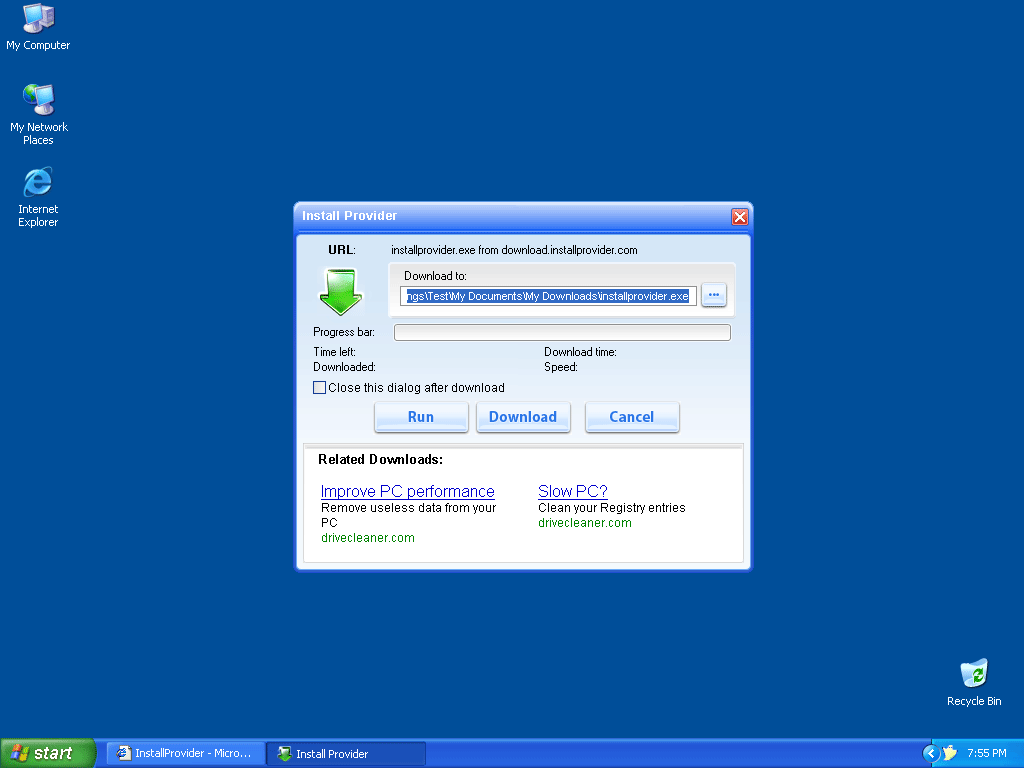Open the My Computer desktop icon
Screen dimensions: 1024x768
(x=38, y=19)
